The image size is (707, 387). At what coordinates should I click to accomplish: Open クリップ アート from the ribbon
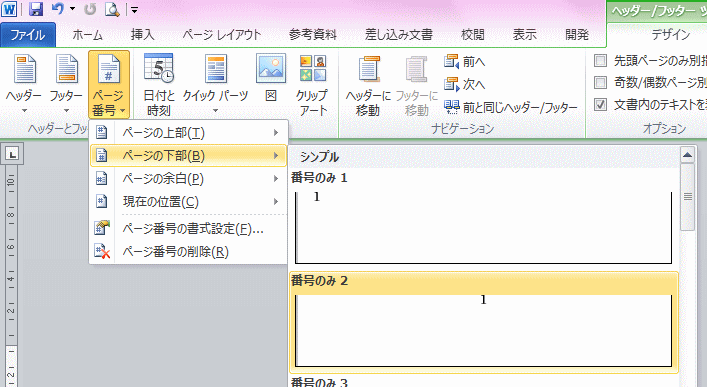pyautogui.click(x=312, y=84)
